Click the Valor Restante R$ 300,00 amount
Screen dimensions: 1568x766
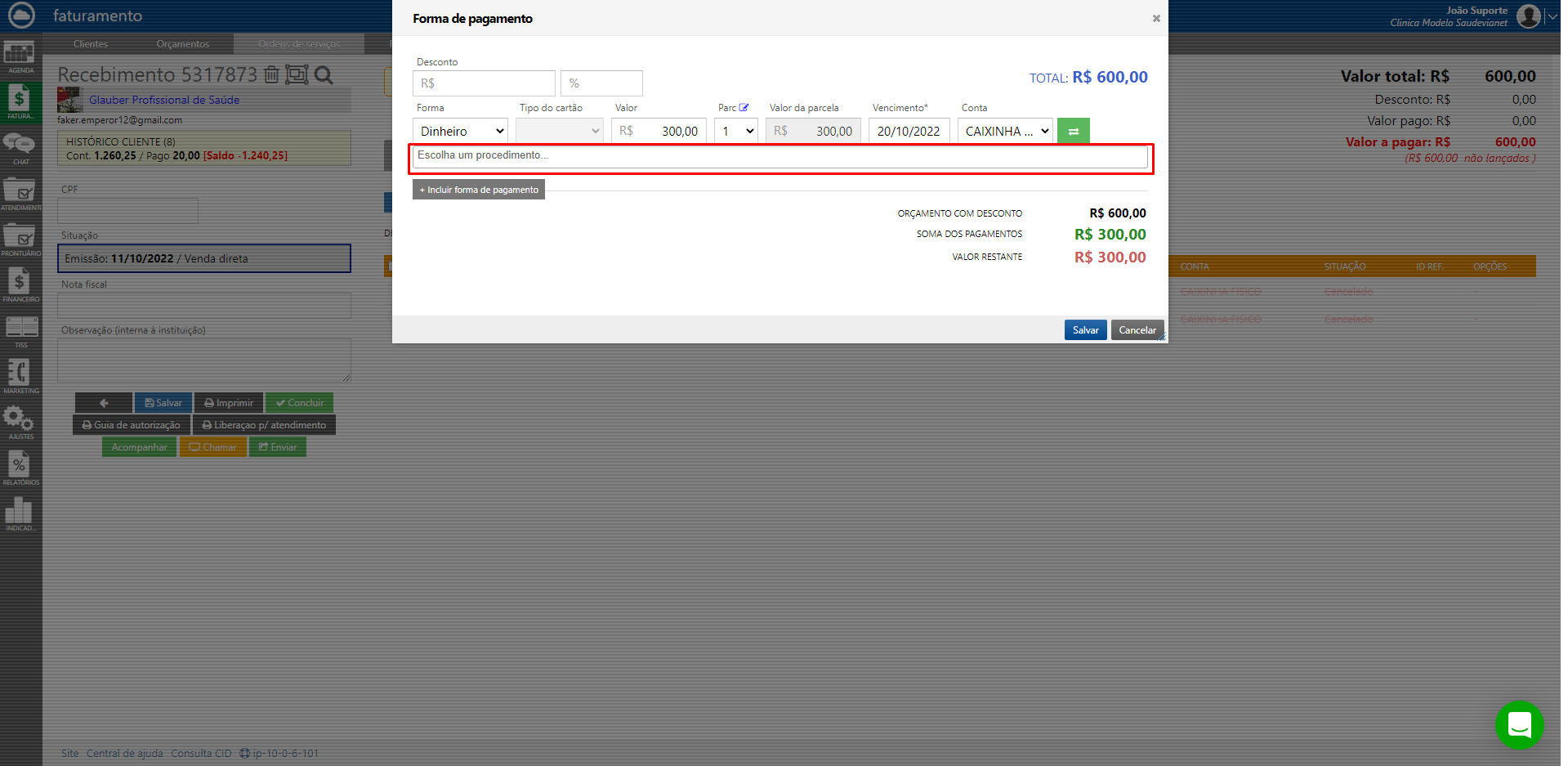(x=1110, y=258)
